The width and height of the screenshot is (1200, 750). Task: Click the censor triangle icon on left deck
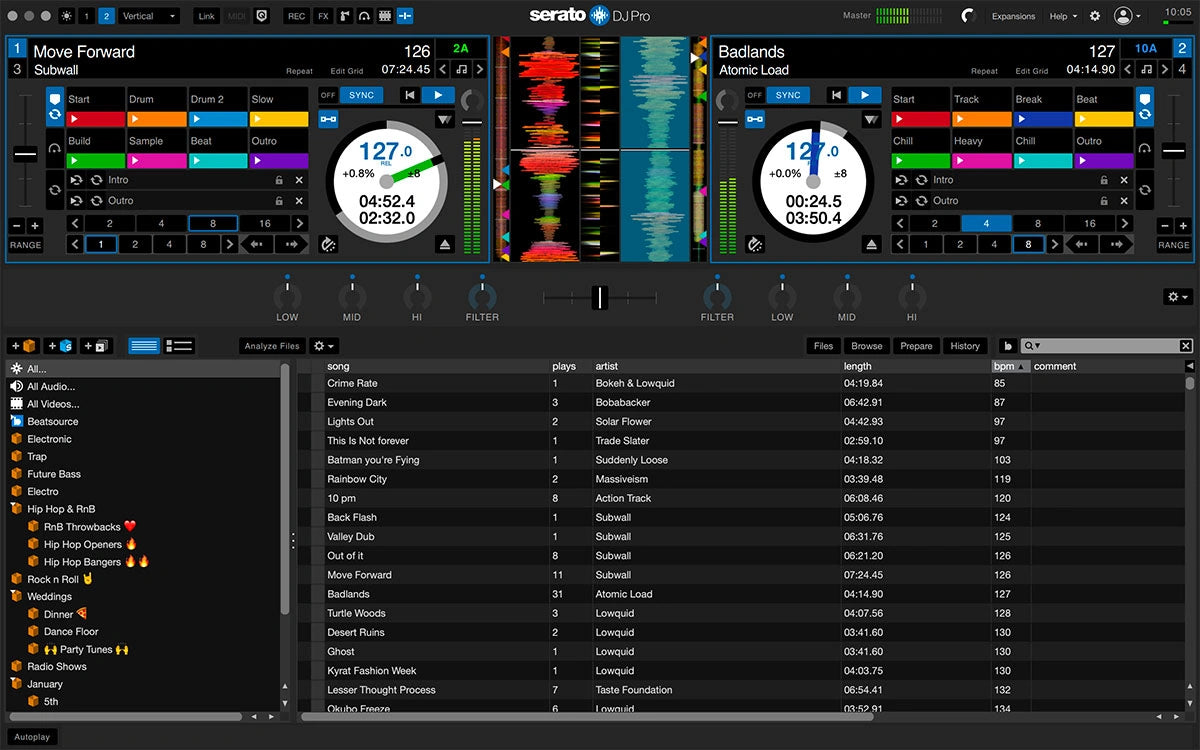click(x=444, y=119)
